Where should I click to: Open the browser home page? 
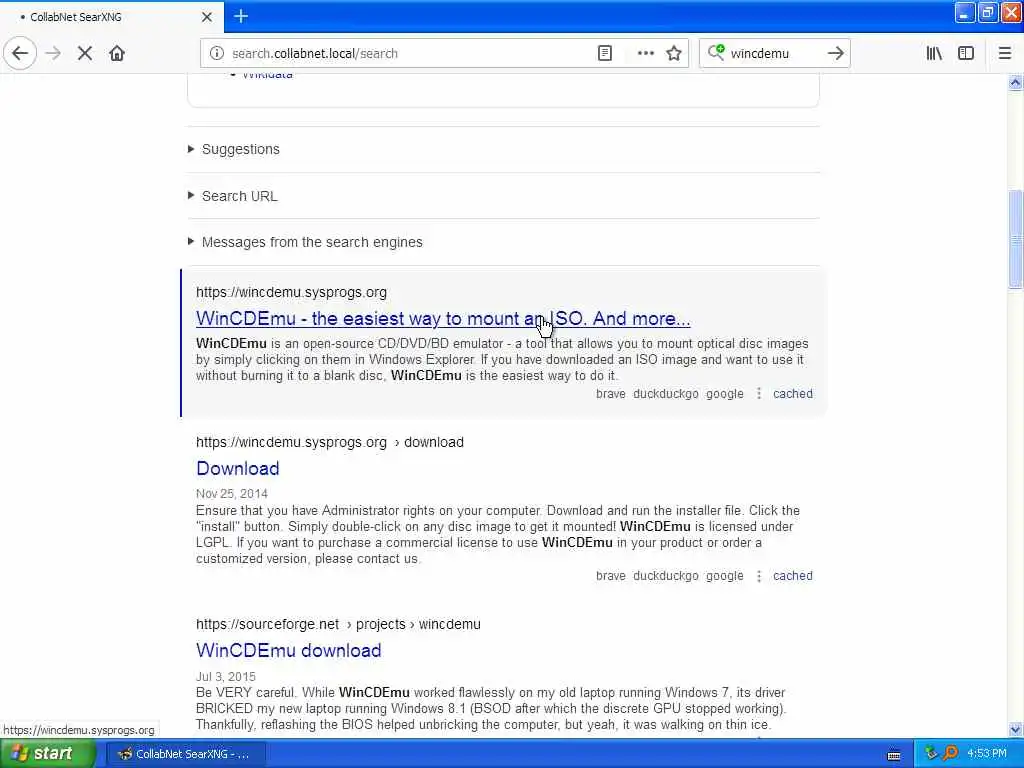coord(117,53)
